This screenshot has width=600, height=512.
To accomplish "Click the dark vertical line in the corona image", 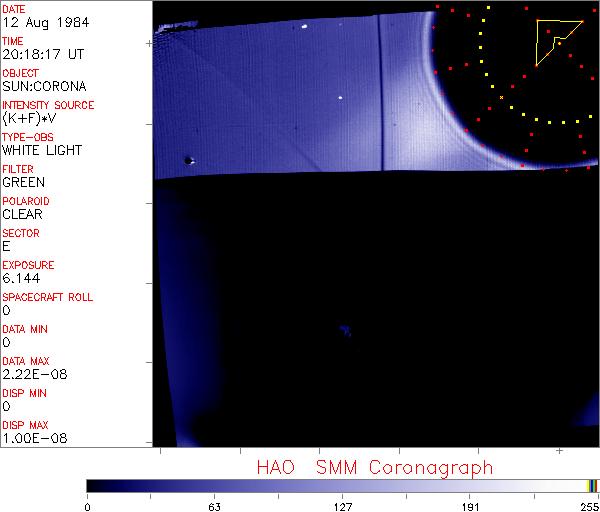I will 380,90.
